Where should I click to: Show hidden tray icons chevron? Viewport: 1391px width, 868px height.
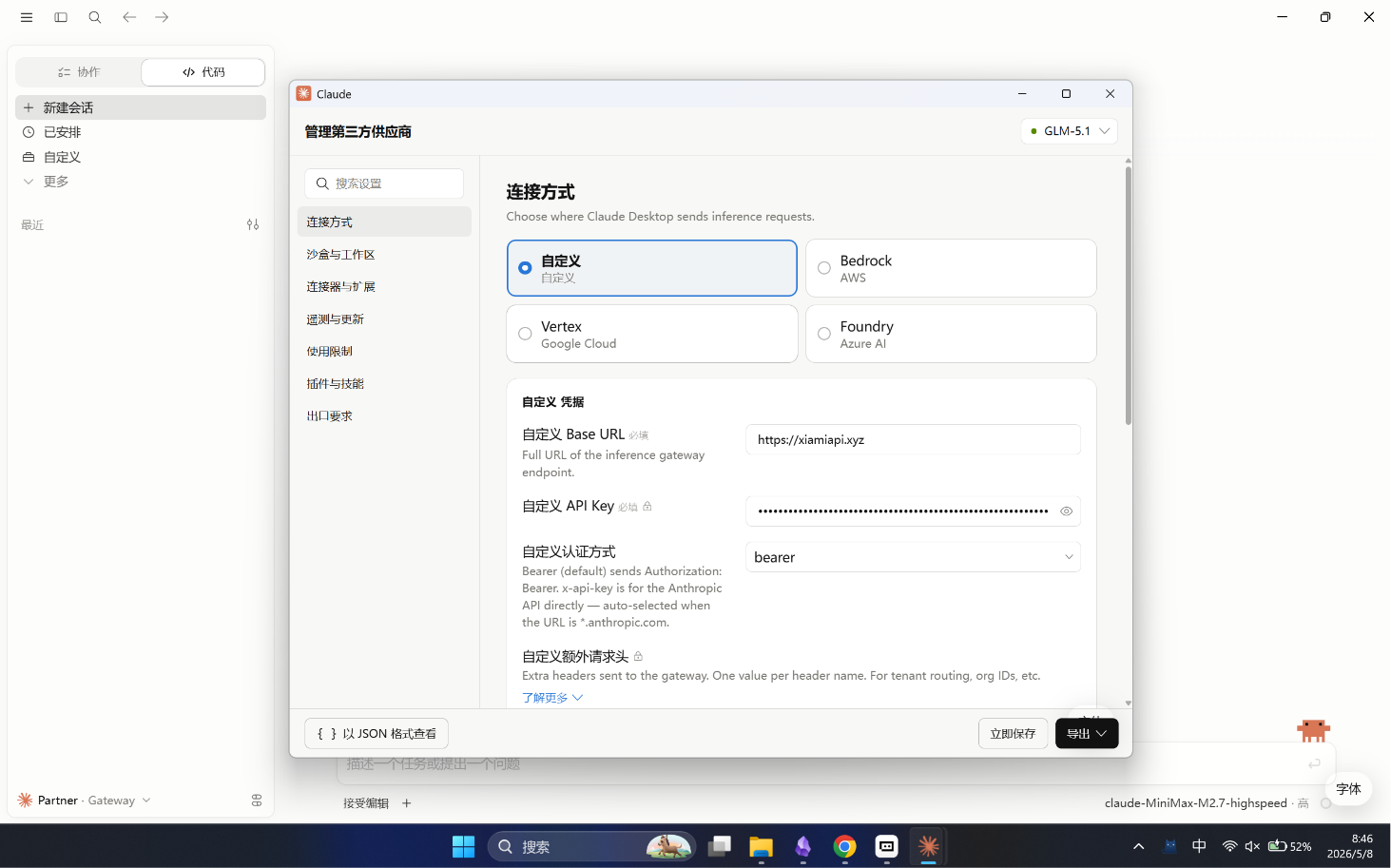pos(1138,846)
